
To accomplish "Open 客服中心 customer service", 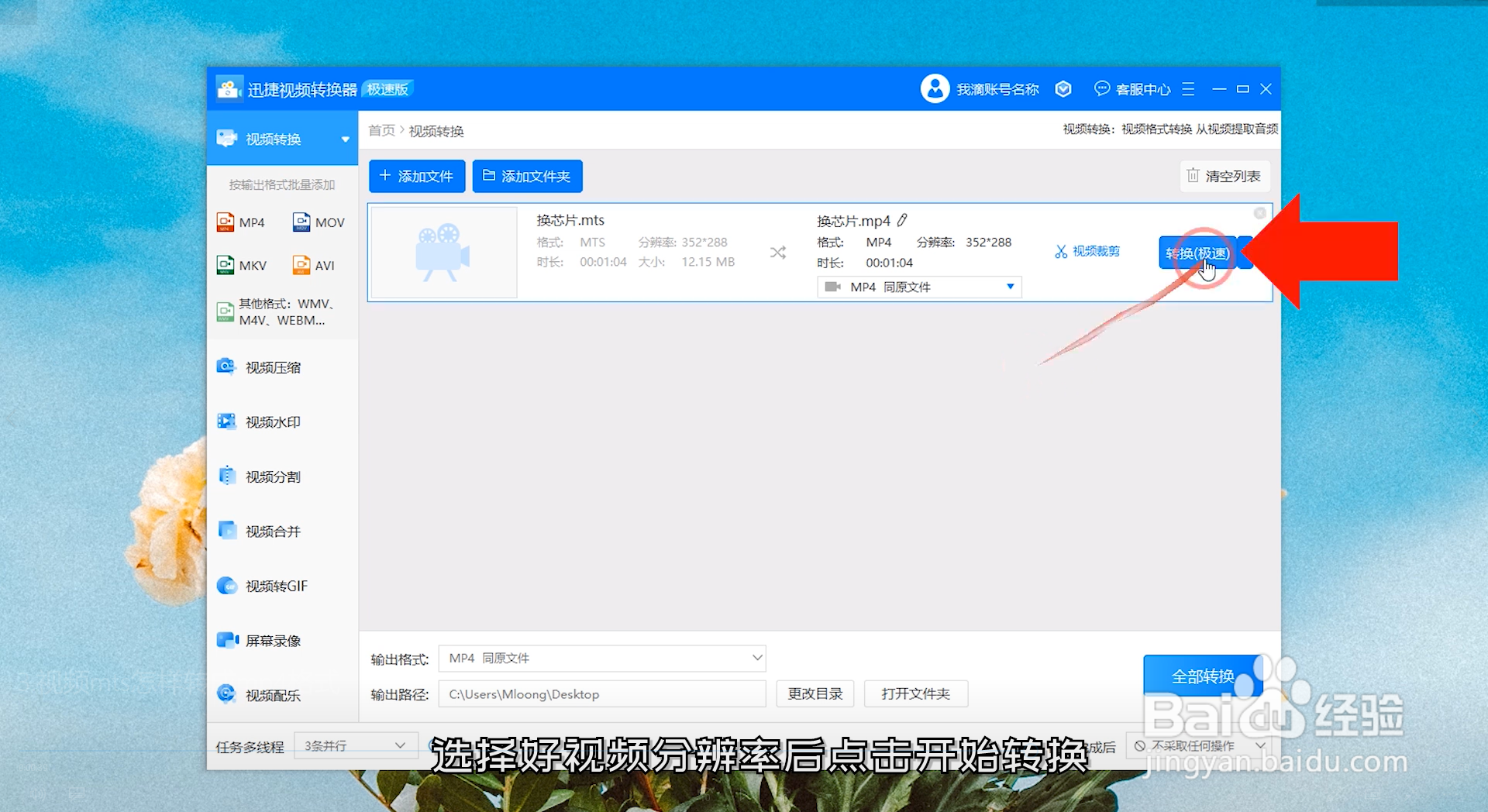I will (x=1132, y=89).
